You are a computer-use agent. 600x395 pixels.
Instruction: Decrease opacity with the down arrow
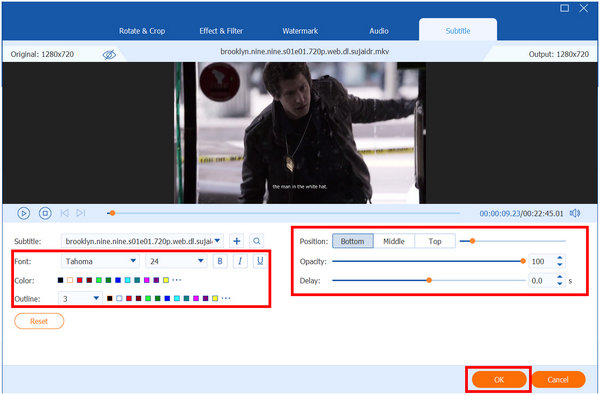tap(560, 264)
